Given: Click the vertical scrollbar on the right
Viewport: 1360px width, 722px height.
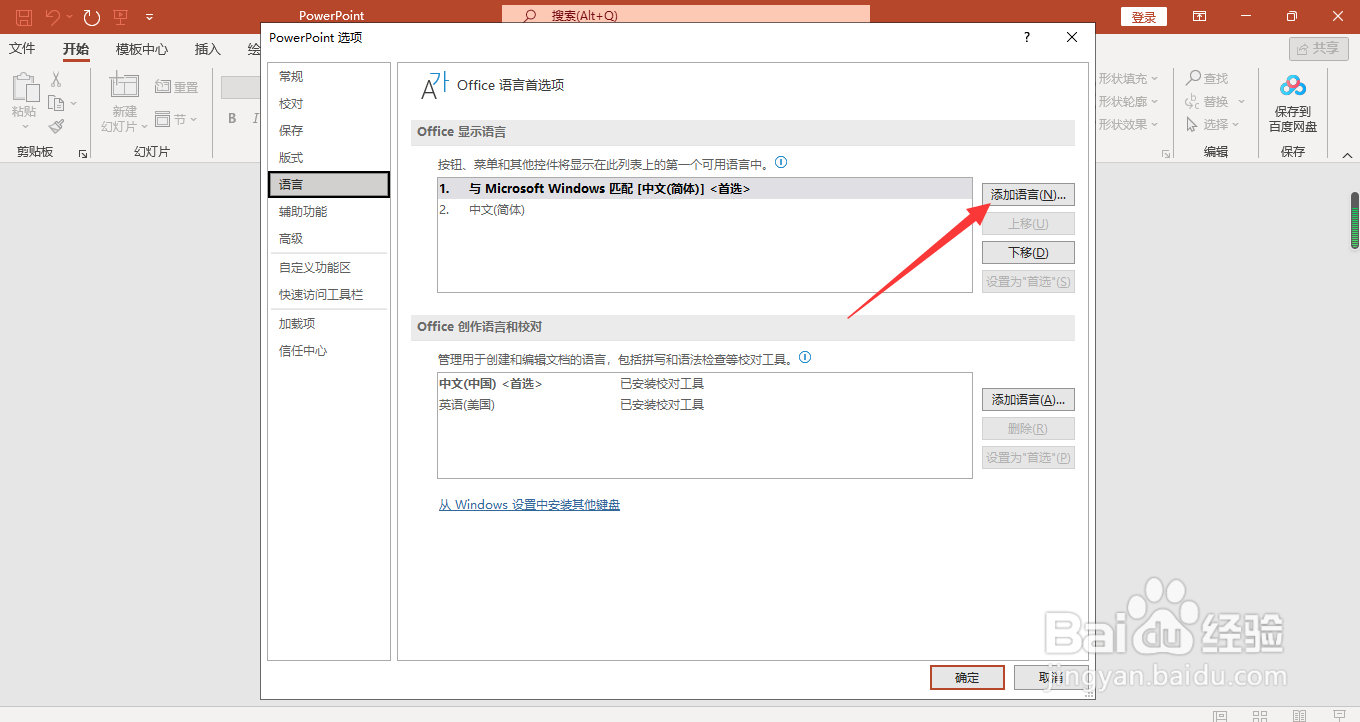Looking at the screenshot, I should pos(1355,220).
